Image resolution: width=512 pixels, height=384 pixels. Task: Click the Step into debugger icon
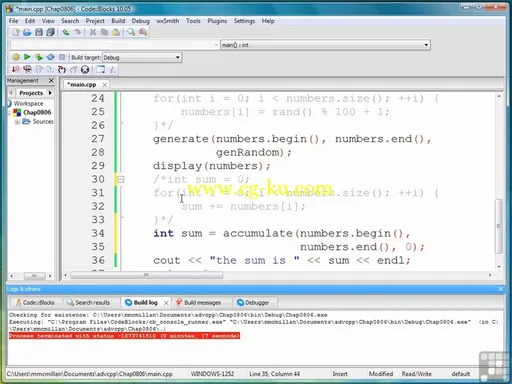coord(62,69)
